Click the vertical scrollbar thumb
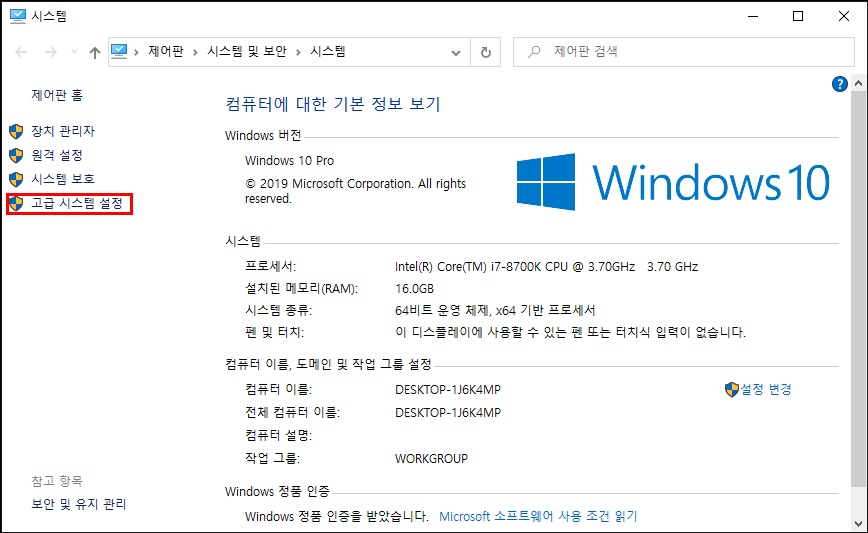 click(x=859, y=289)
